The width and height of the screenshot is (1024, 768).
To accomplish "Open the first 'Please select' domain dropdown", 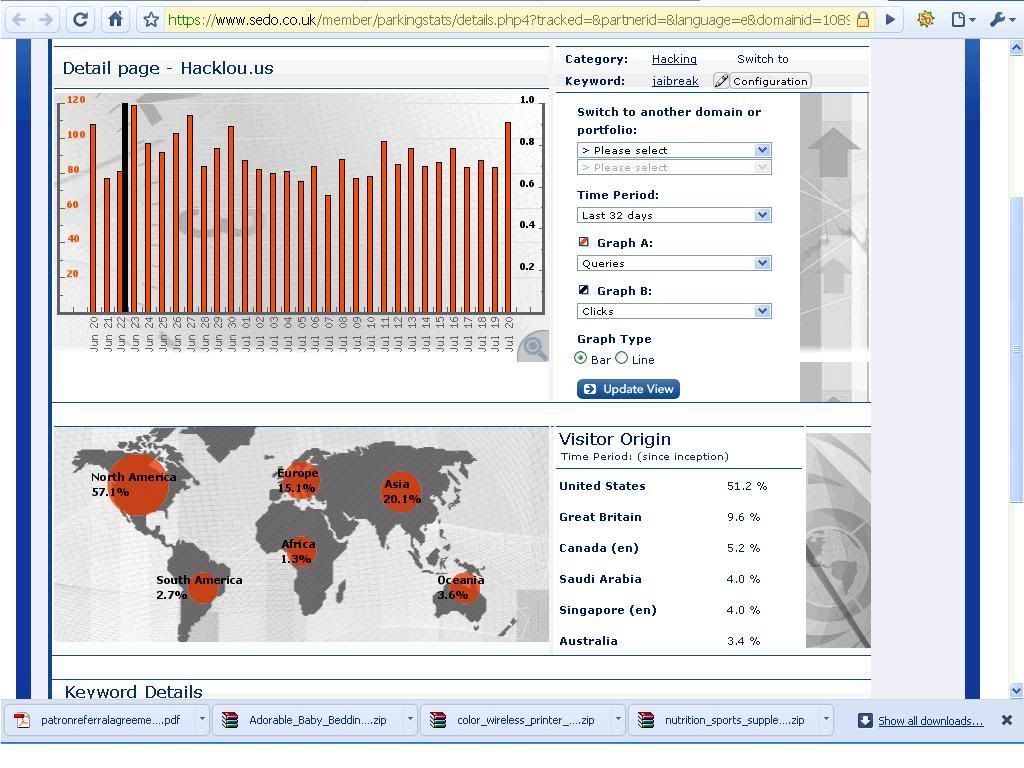I will 674,150.
